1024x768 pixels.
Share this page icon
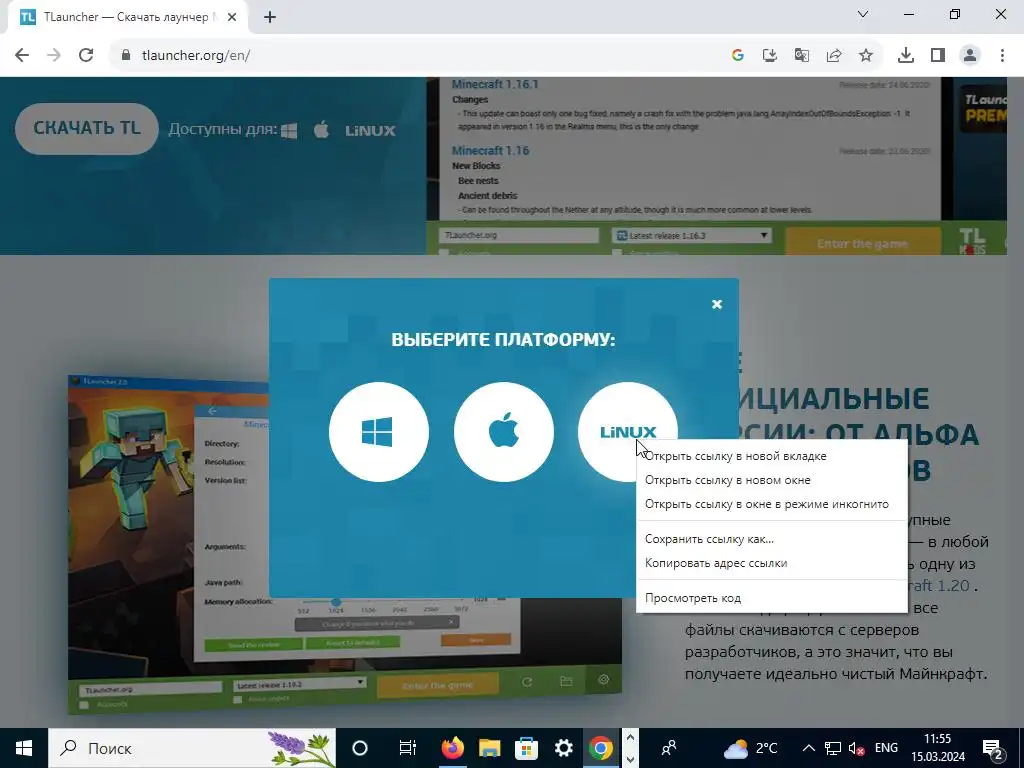coord(834,55)
